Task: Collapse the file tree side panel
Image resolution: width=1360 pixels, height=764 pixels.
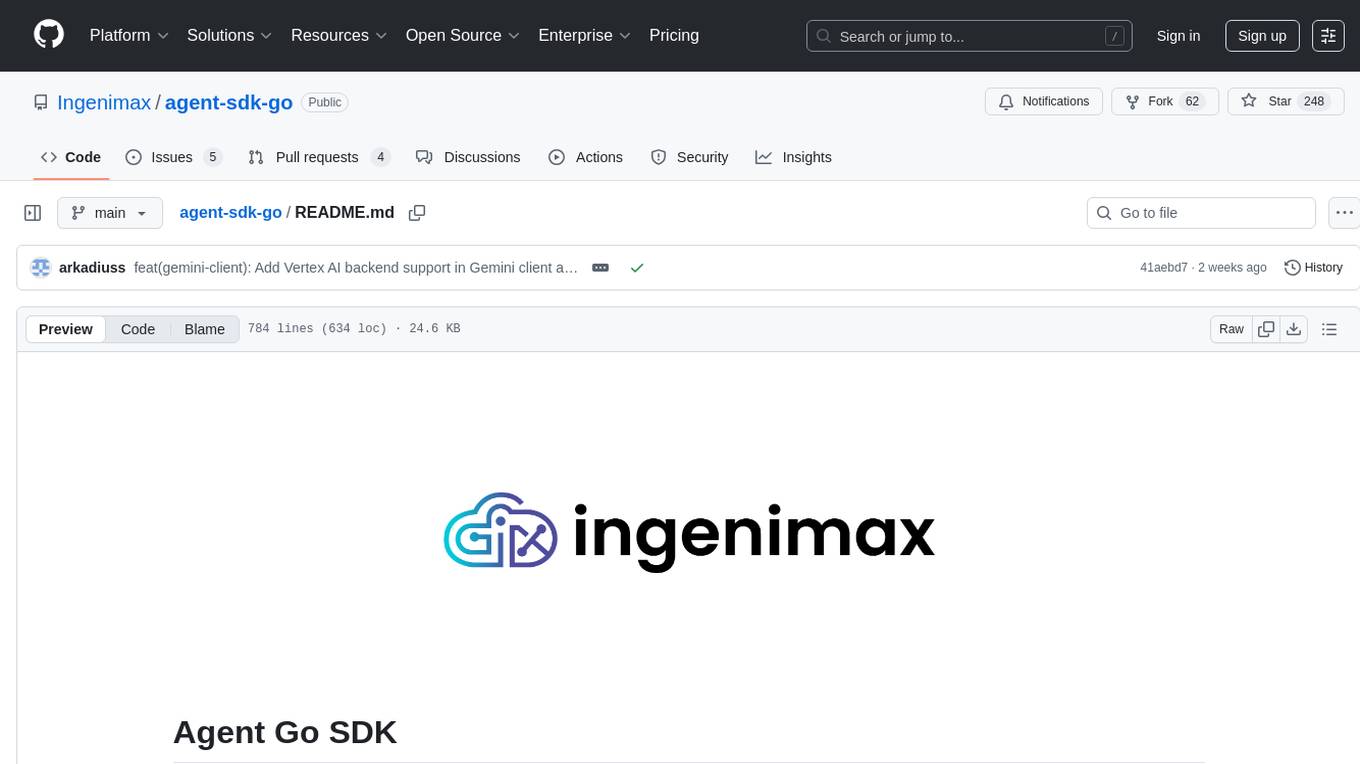Action: click(x=33, y=213)
